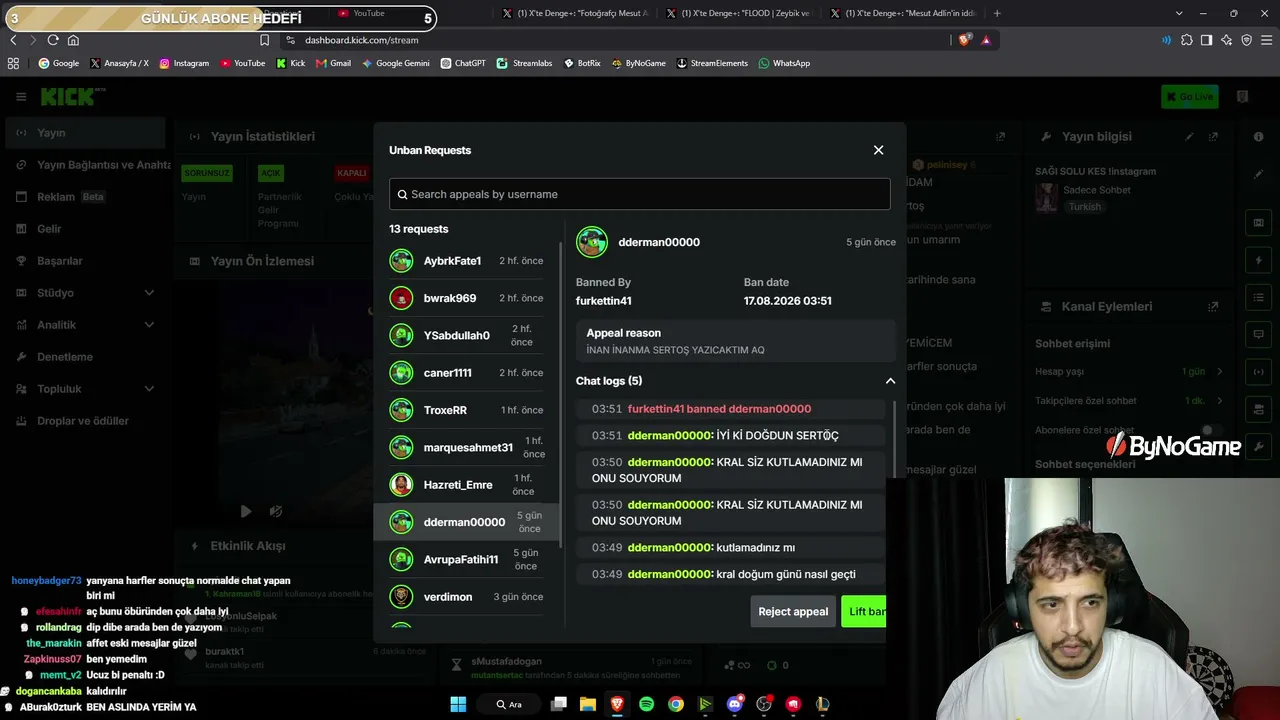The width and height of the screenshot is (1280, 720).
Task: Open Takipçilere özel sohbet setting chevron
Action: pyautogui.click(x=1219, y=401)
